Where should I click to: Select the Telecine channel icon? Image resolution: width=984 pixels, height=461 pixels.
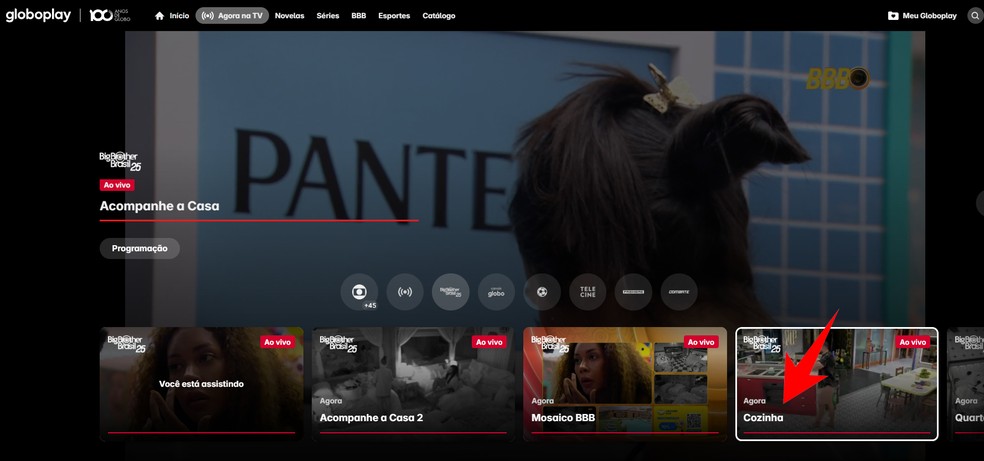point(588,292)
